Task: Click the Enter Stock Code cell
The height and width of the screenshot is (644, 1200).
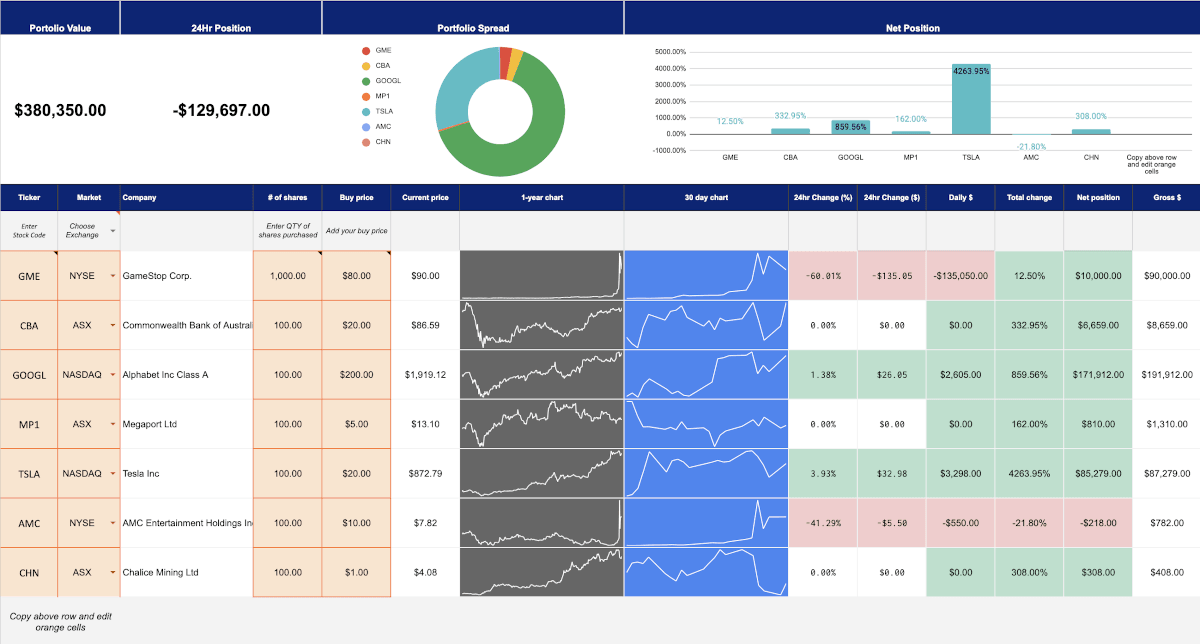Action: point(29,231)
